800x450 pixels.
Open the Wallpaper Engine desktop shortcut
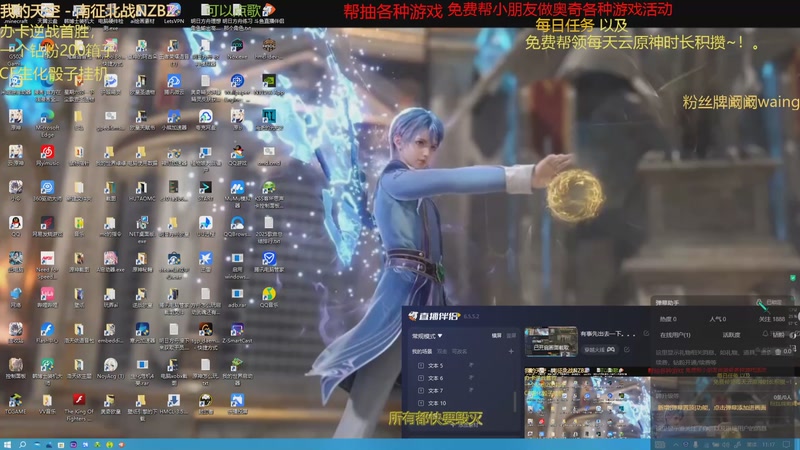click(x=237, y=87)
